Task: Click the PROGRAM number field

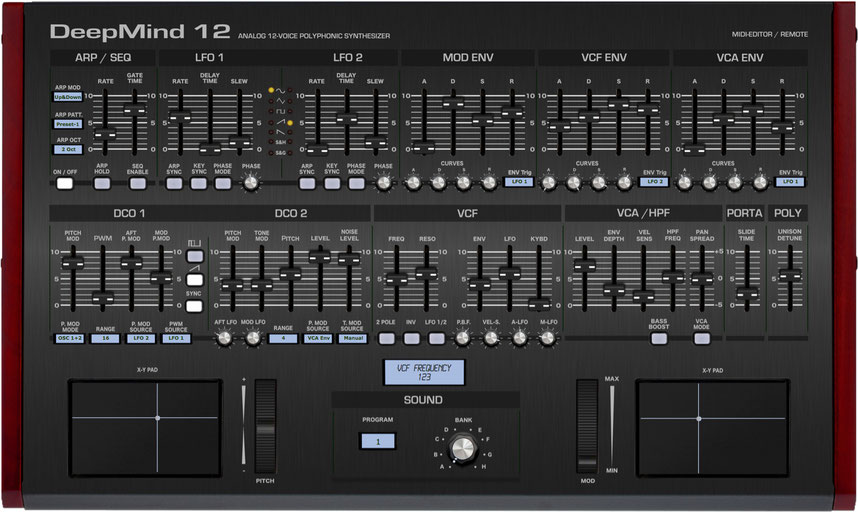Action: point(378,440)
